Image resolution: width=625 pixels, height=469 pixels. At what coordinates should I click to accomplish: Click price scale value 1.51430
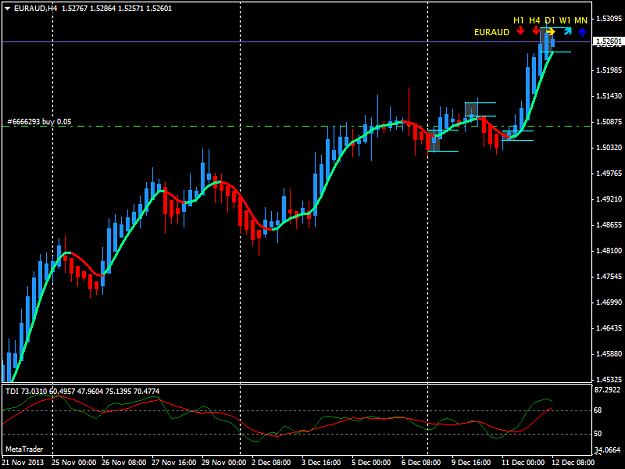pyautogui.click(x=609, y=96)
